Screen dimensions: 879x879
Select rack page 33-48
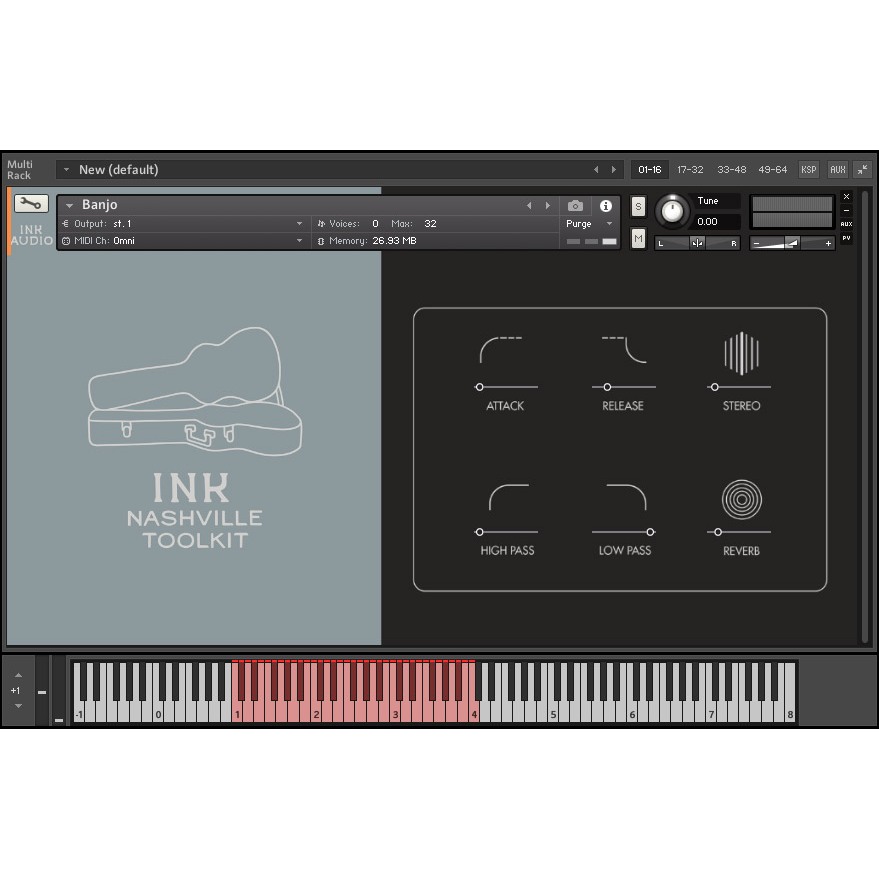click(732, 169)
